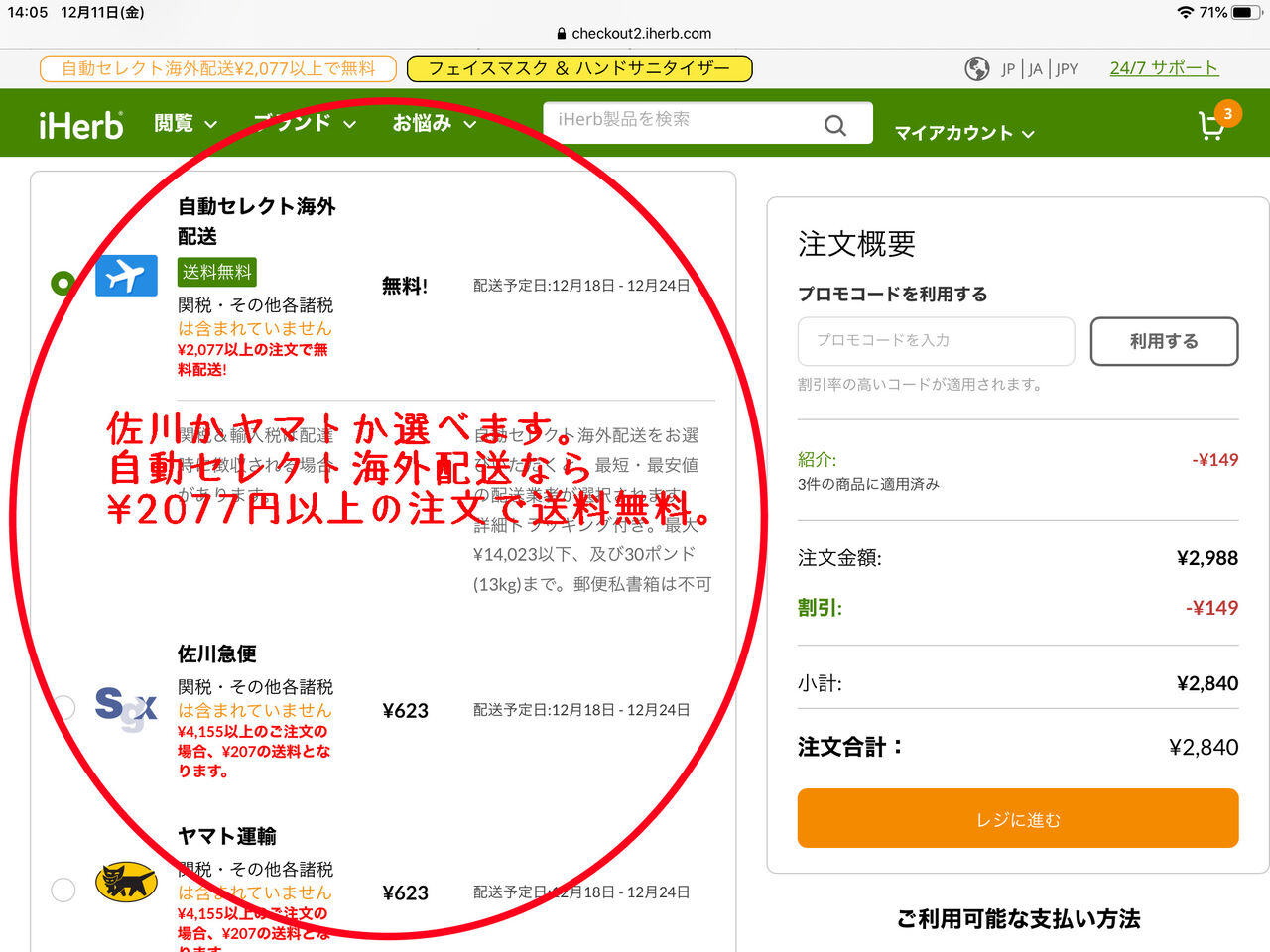Open the shopping cart icon
The image size is (1270, 952).
1212,125
